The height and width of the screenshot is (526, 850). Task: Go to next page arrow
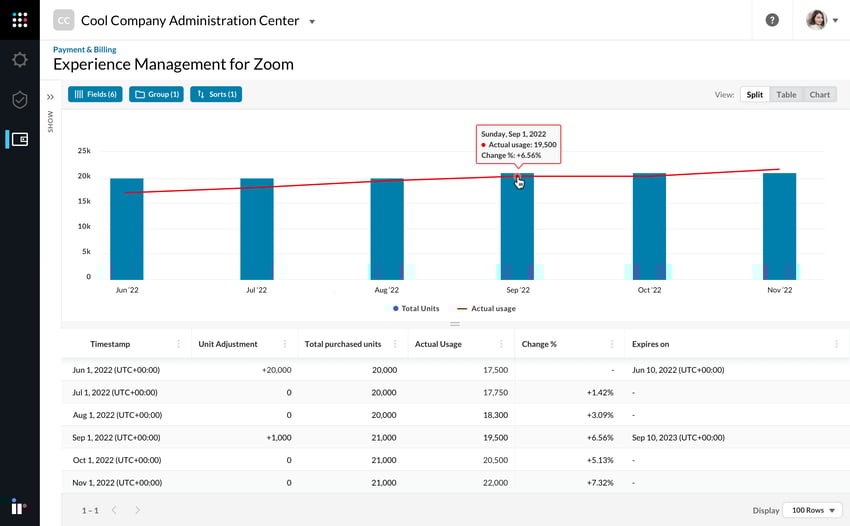click(137, 510)
